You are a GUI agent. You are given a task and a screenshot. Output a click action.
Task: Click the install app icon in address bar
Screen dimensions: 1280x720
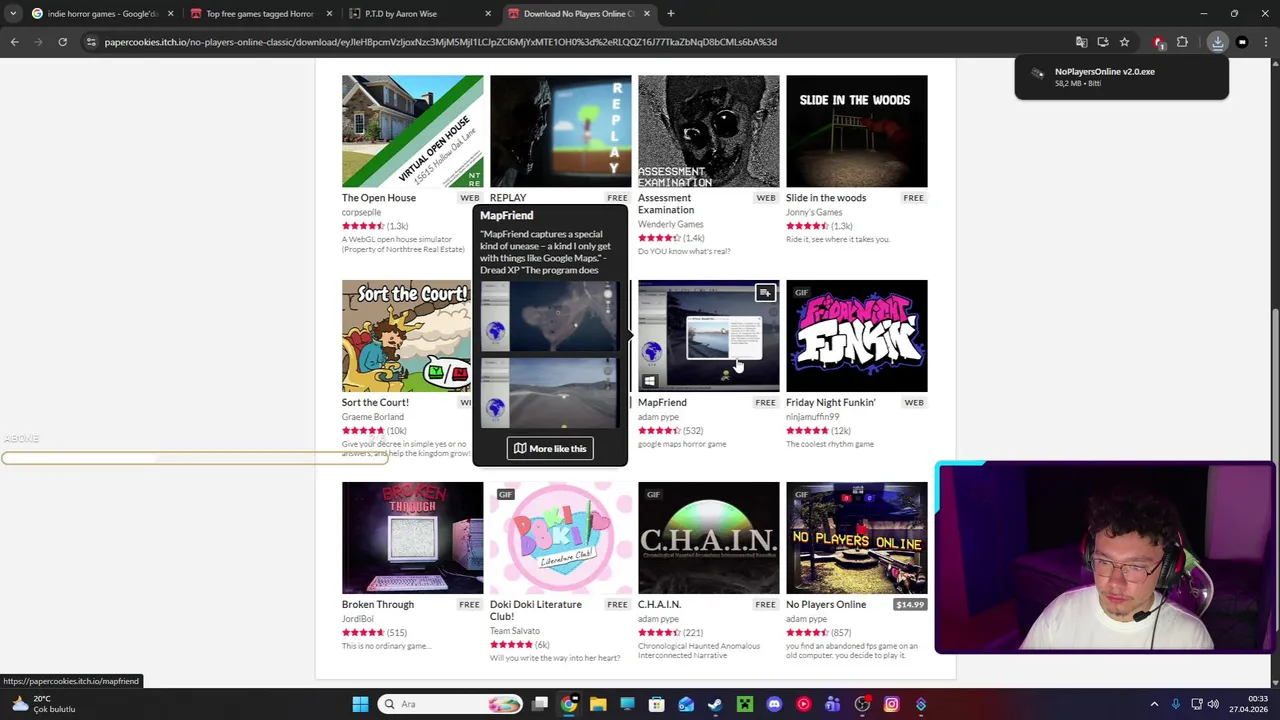(x=1103, y=42)
